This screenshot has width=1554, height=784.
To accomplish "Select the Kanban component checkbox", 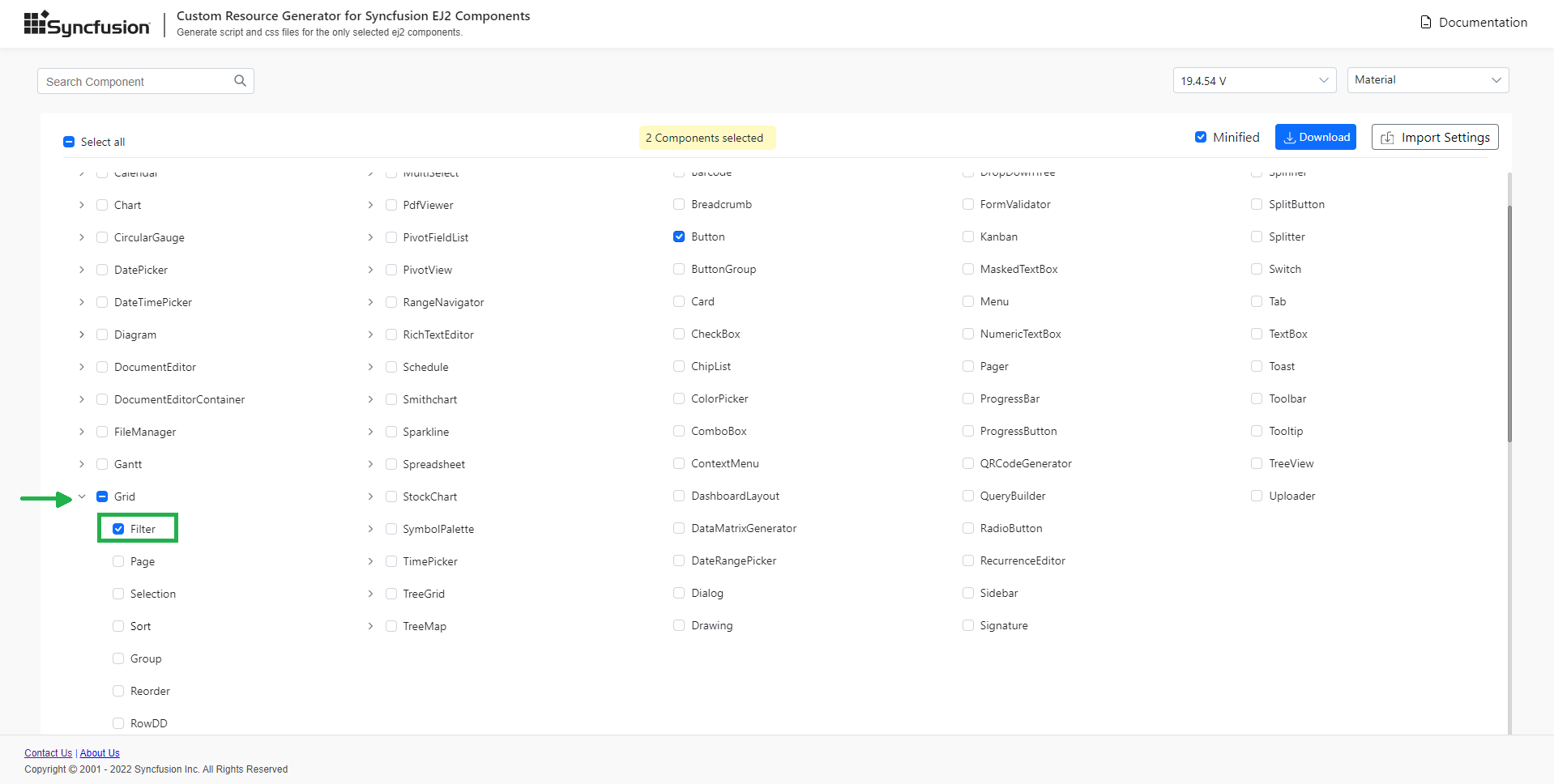I will pos(968,236).
